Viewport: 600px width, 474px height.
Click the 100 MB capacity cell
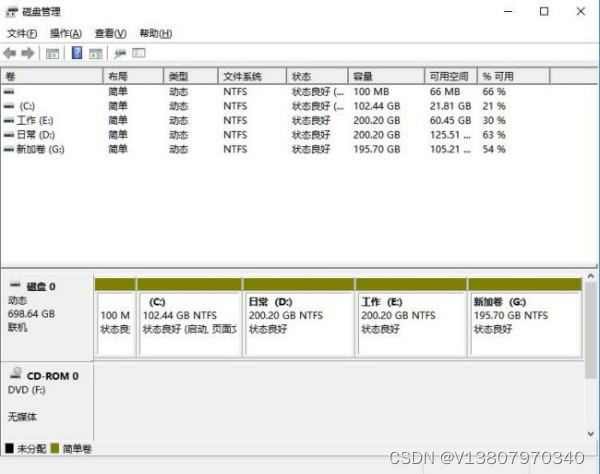[371, 92]
